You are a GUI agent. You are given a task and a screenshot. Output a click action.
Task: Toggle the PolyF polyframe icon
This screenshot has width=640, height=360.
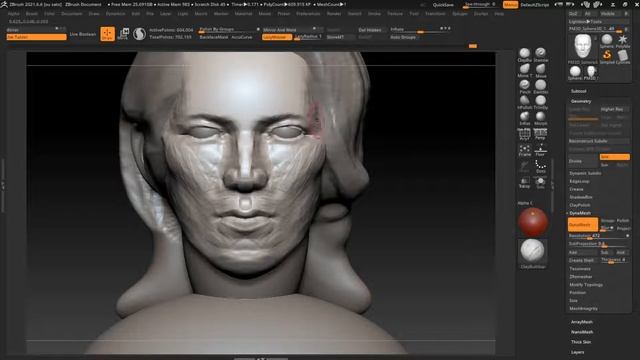tap(524, 134)
